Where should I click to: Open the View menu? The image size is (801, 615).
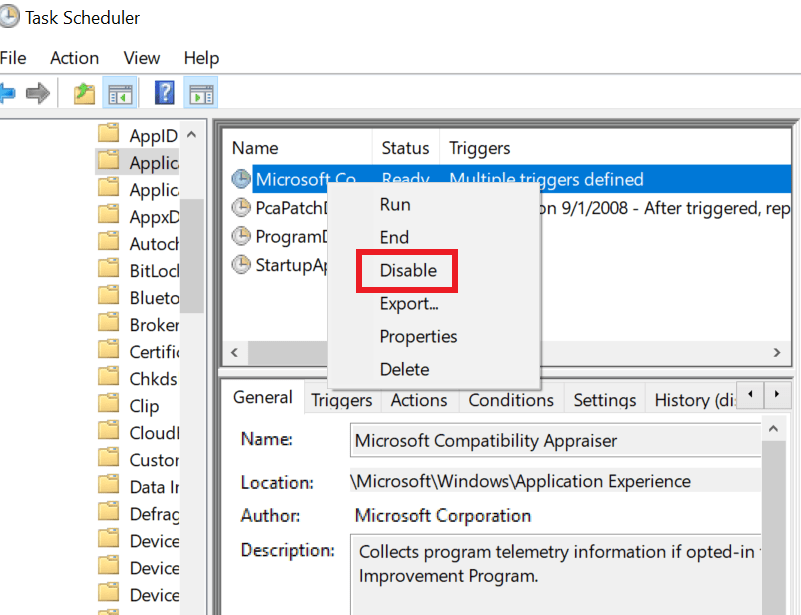141,58
